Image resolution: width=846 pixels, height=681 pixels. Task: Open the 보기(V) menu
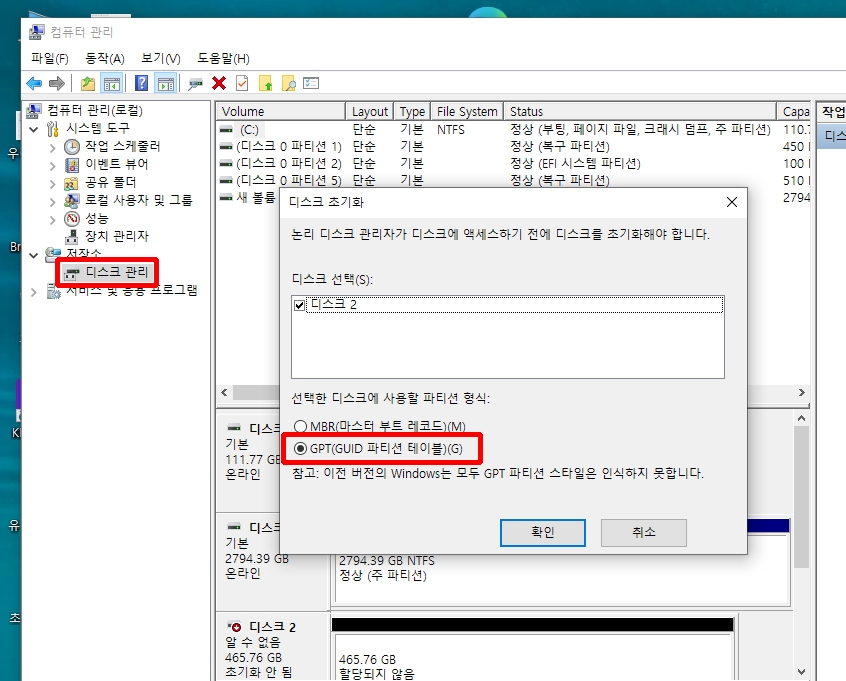click(x=161, y=58)
